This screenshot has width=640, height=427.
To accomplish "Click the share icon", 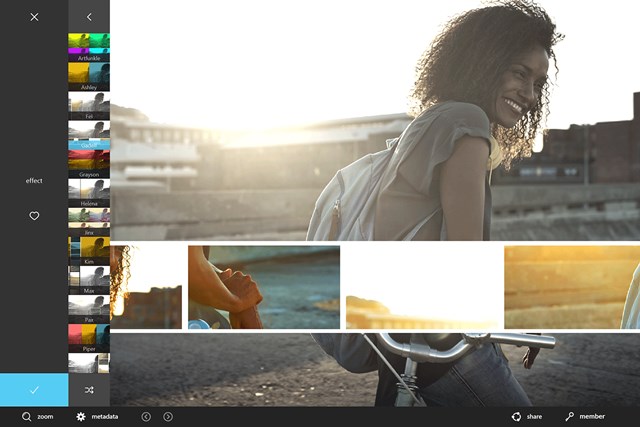I will 516,416.
